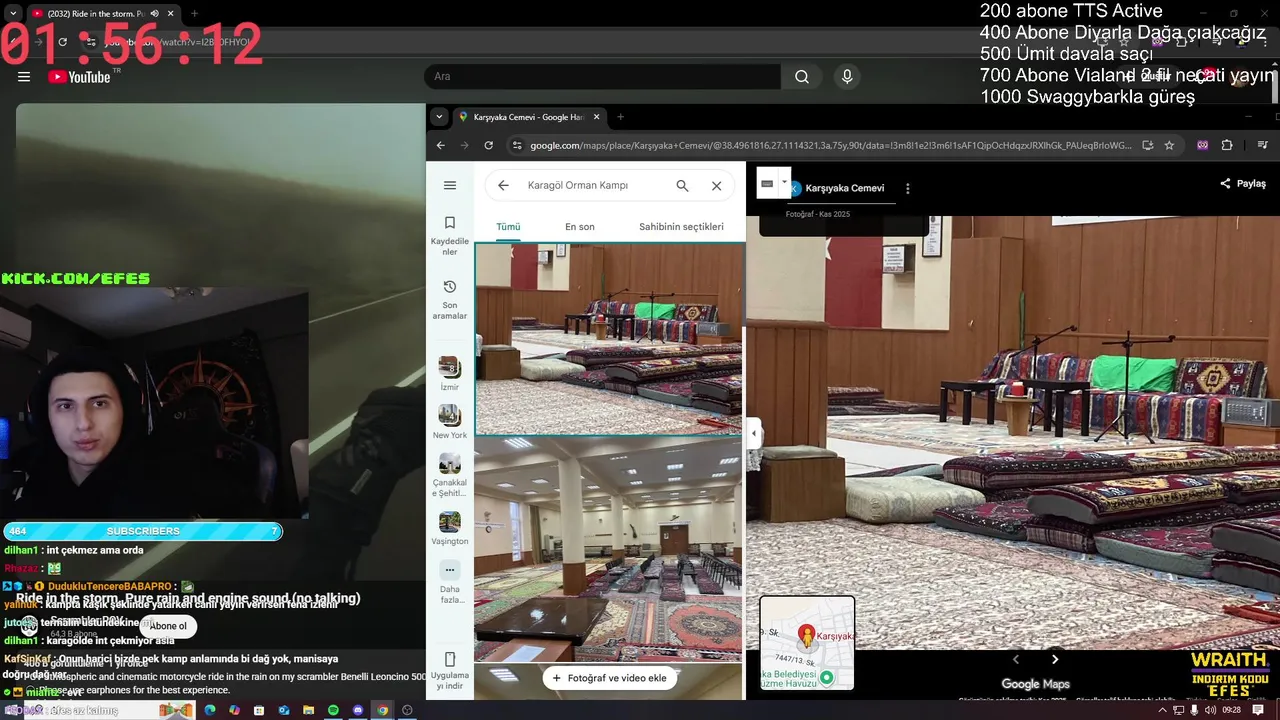1280x720 pixels.
Task: Open notification center in system tray
Action: [x=1258, y=710]
